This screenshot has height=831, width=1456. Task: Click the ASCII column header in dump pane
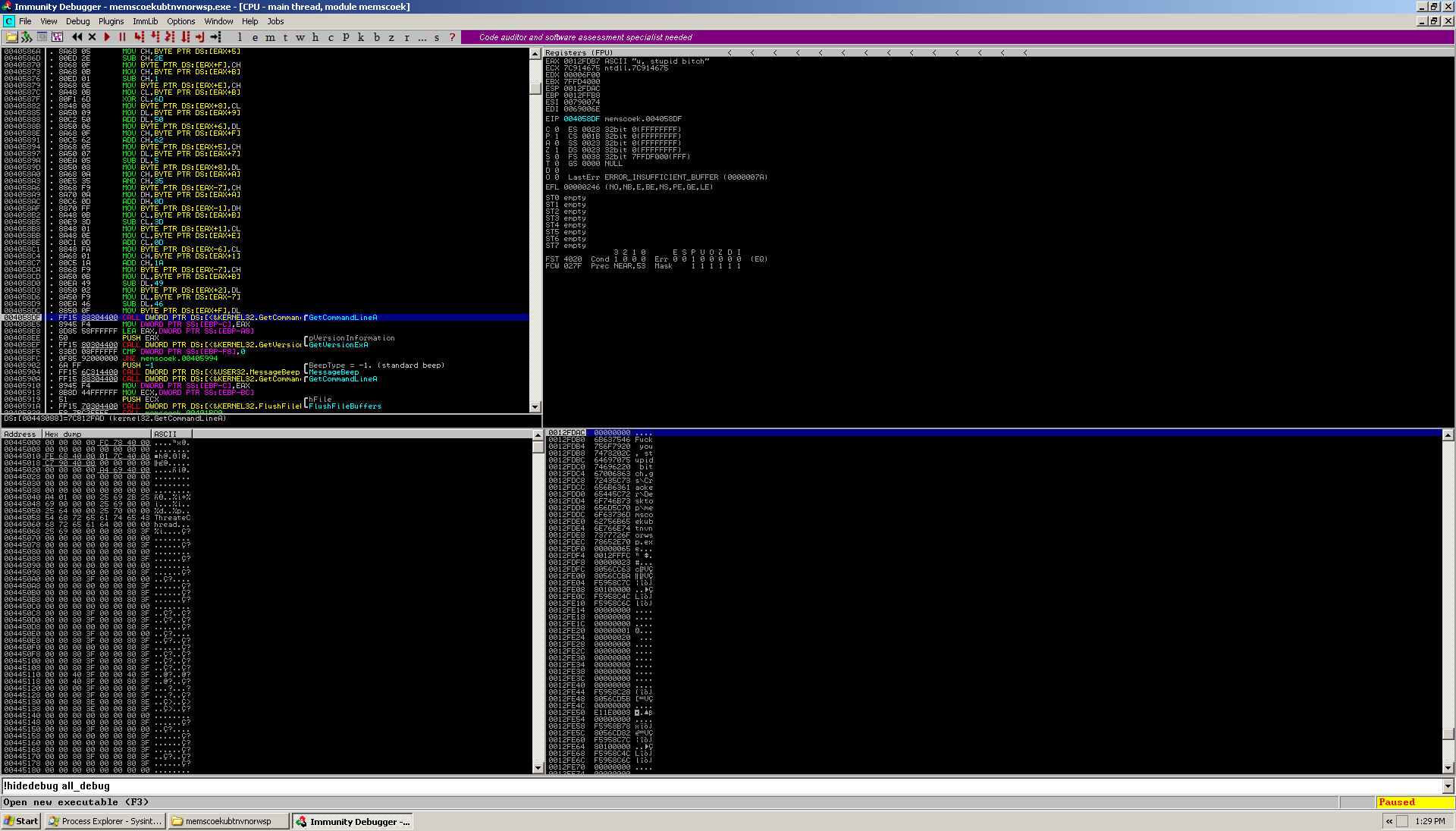[x=171, y=434]
